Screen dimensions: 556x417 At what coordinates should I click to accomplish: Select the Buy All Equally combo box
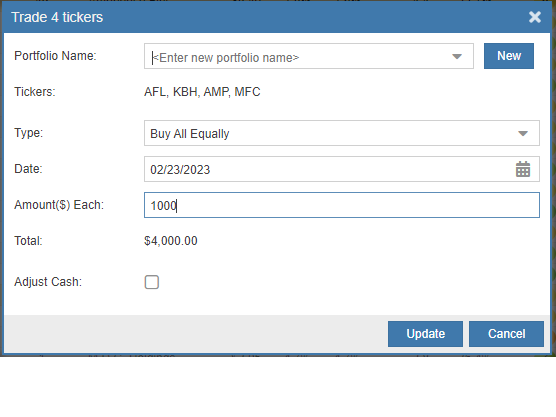342,133
